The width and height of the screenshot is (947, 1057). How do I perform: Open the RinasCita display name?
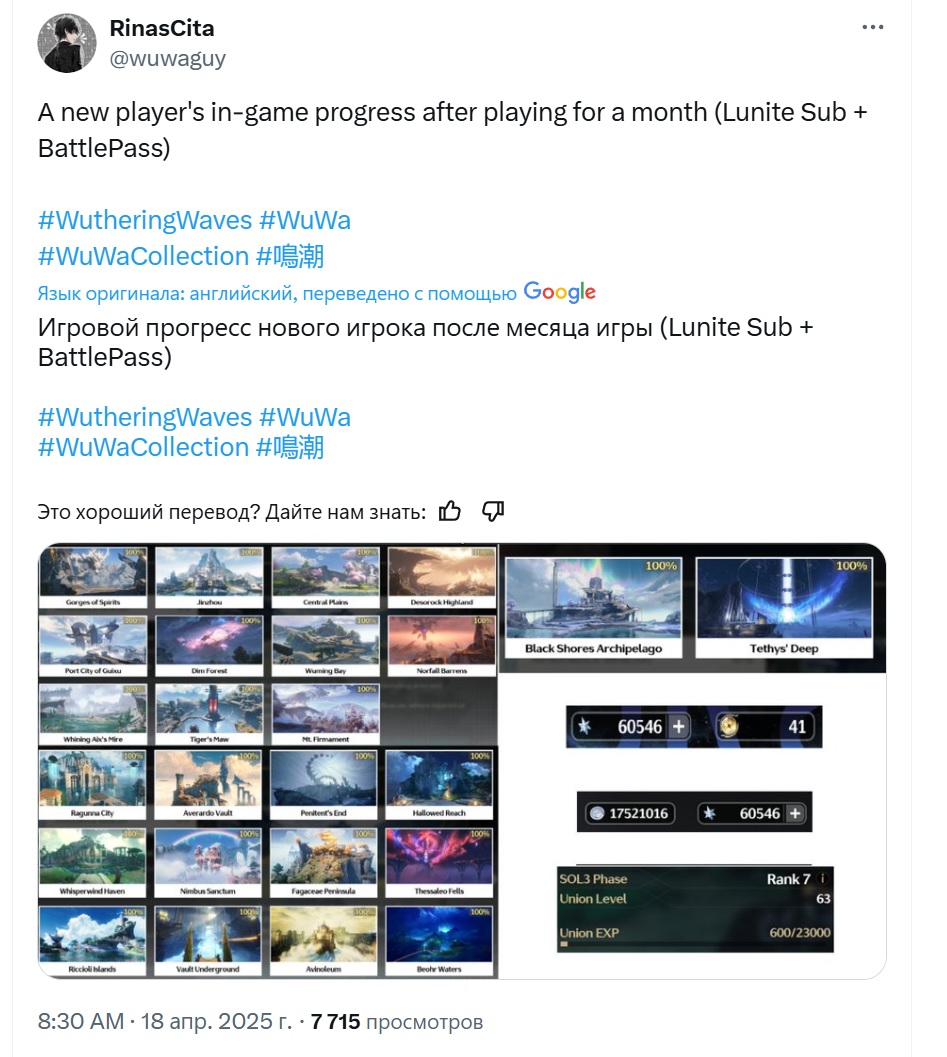click(x=162, y=28)
